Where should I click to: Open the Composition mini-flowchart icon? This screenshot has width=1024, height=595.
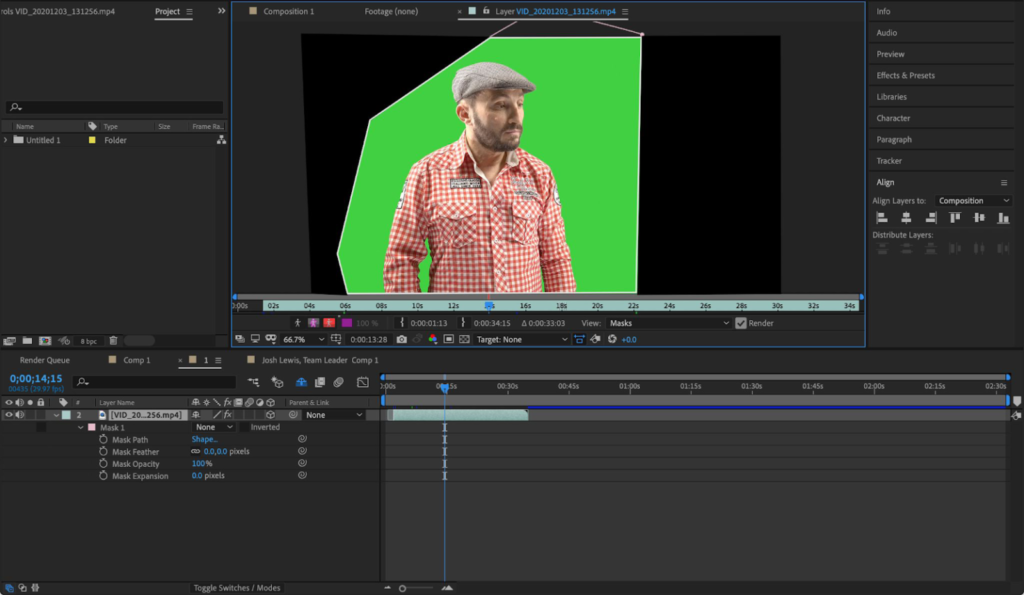click(x=254, y=382)
